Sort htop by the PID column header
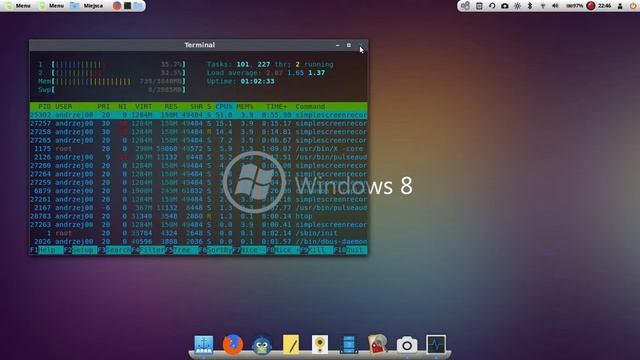Image resolution: width=640 pixels, height=360 pixels. (x=44, y=107)
